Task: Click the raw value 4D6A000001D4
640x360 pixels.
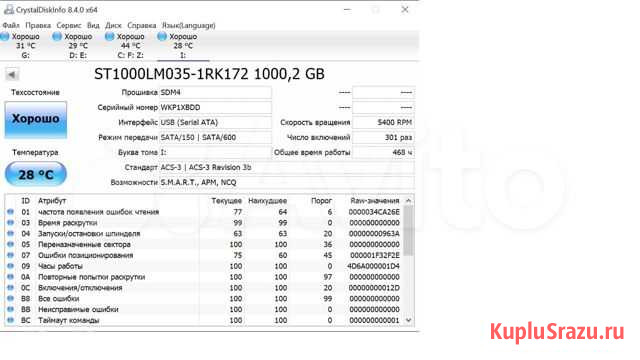Action: (x=373, y=266)
